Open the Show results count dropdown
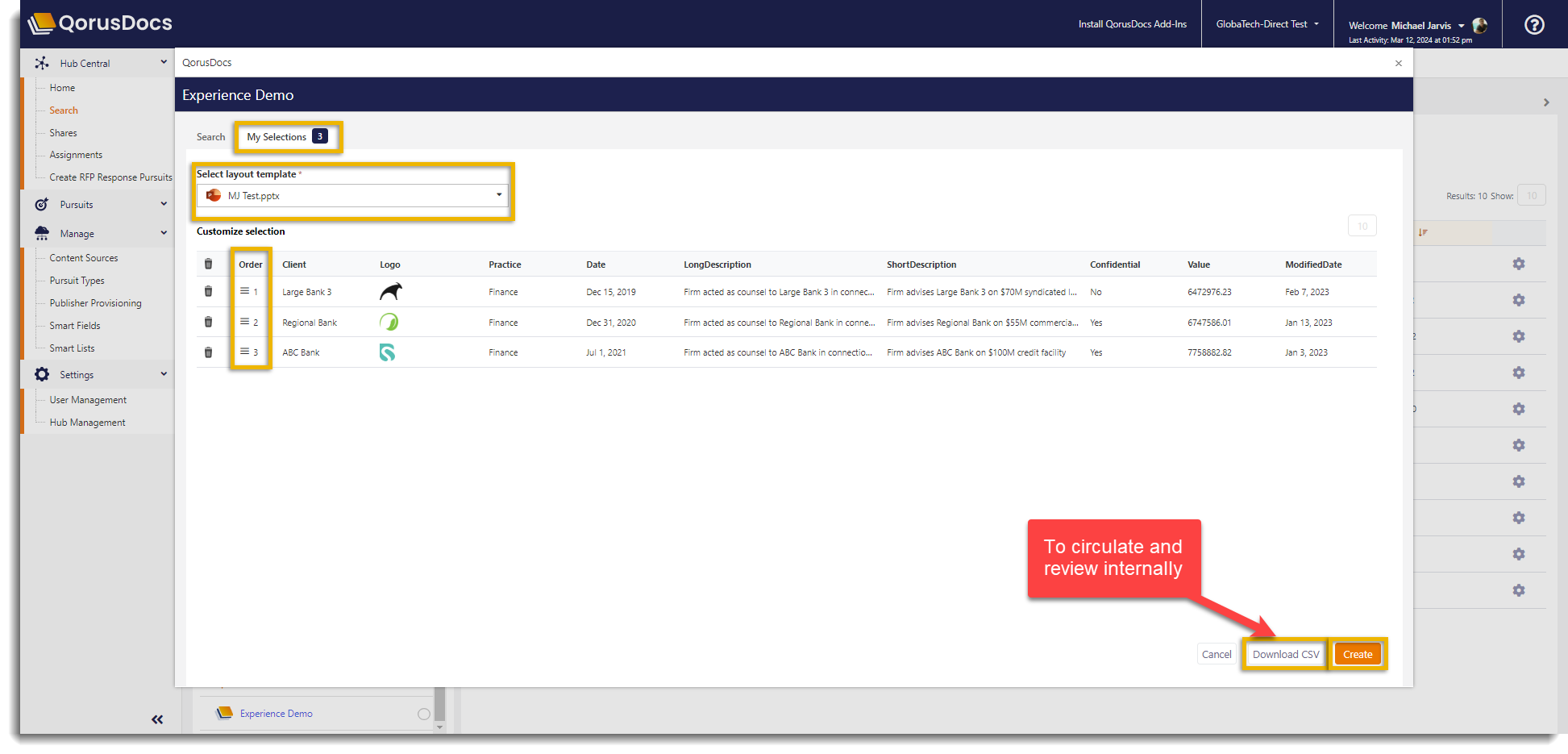The width and height of the screenshot is (1568, 754). [x=1532, y=195]
